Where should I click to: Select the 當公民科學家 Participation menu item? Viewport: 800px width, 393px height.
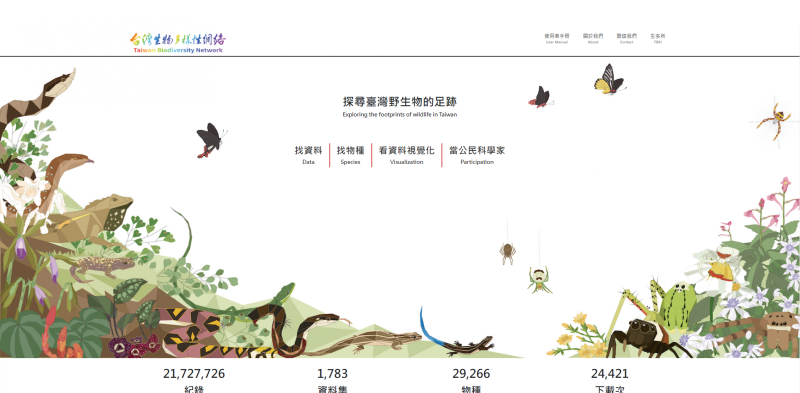477,155
